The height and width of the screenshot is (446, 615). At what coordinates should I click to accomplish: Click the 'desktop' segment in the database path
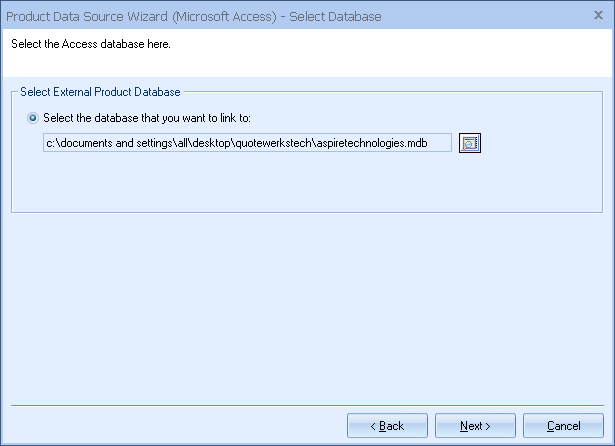point(209,143)
